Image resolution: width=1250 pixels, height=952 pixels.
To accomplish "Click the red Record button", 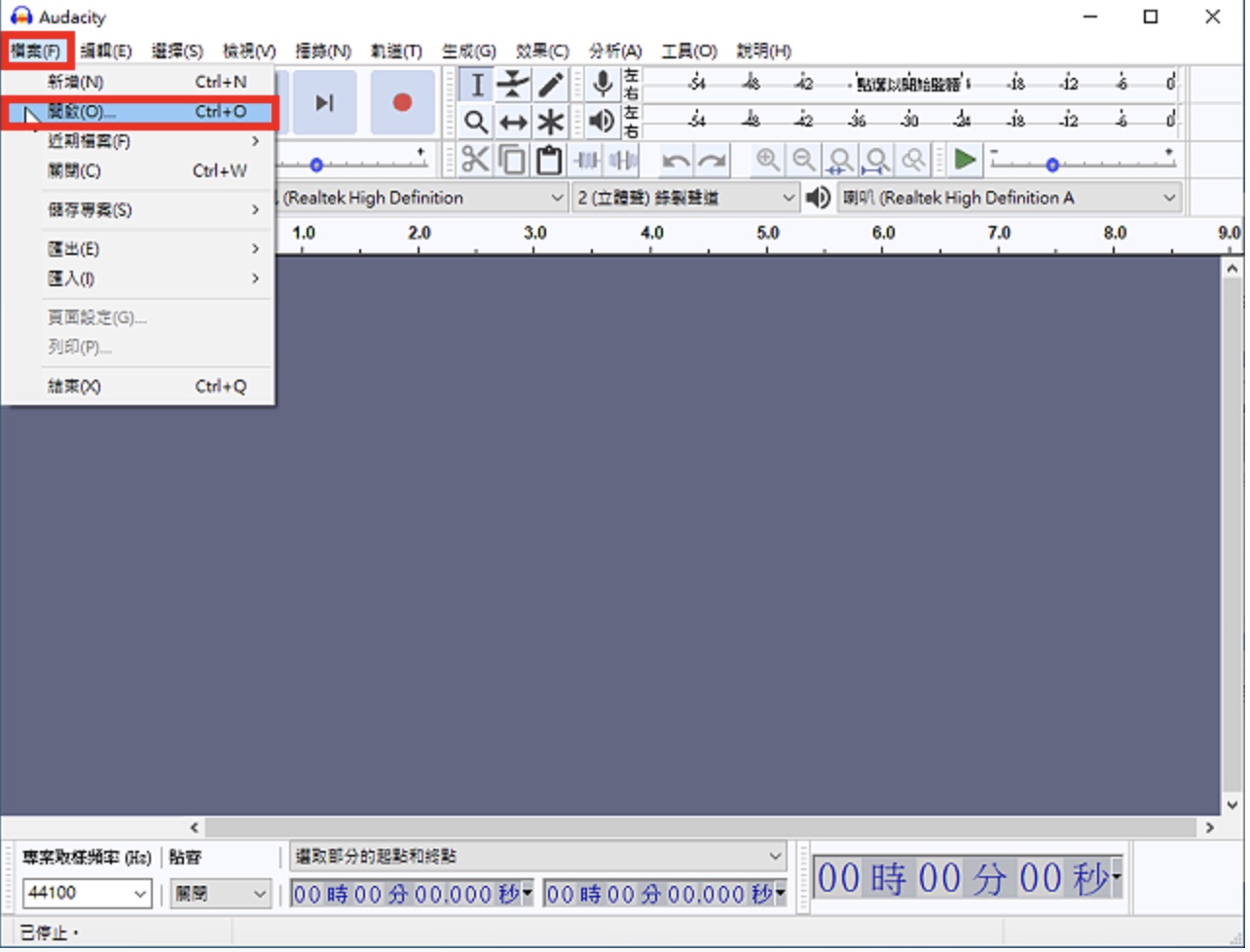I will pyautogui.click(x=402, y=102).
